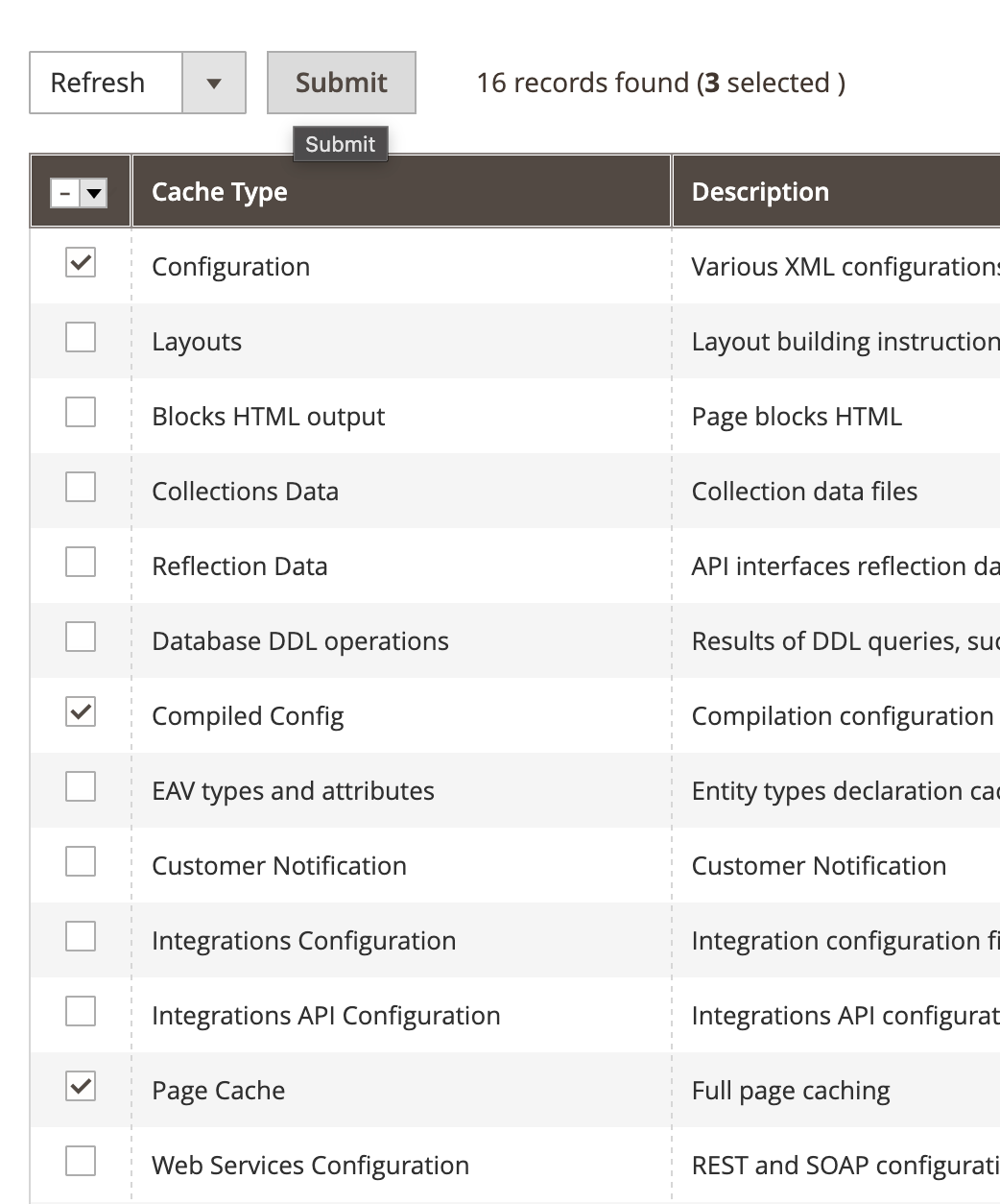Expand the mass-select dropdown in table header
The image size is (1000, 1204).
coord(94,194)
